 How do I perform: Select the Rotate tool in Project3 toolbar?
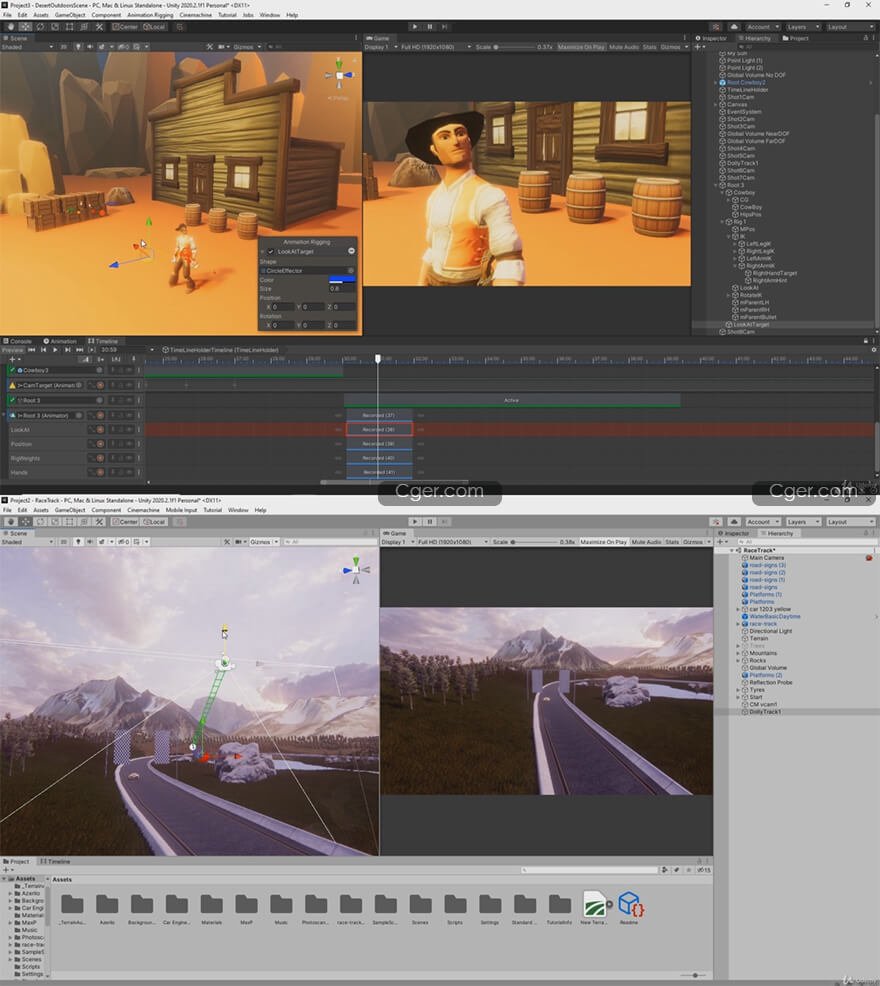click(x=40, y=27)
